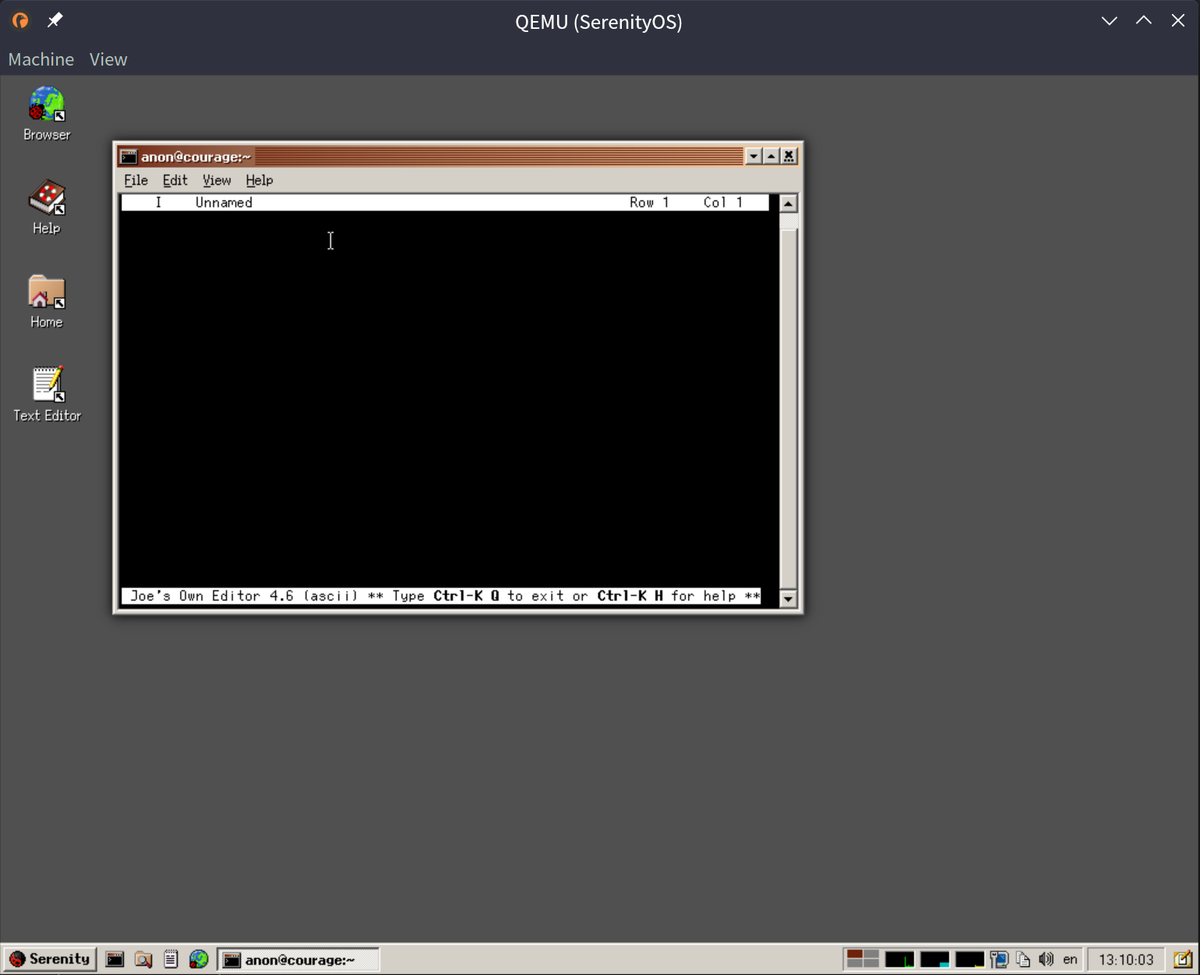Viewport: 1200px width, 975px height.
Task: Open the CPU usage graph applet
Action: [899, 959]
